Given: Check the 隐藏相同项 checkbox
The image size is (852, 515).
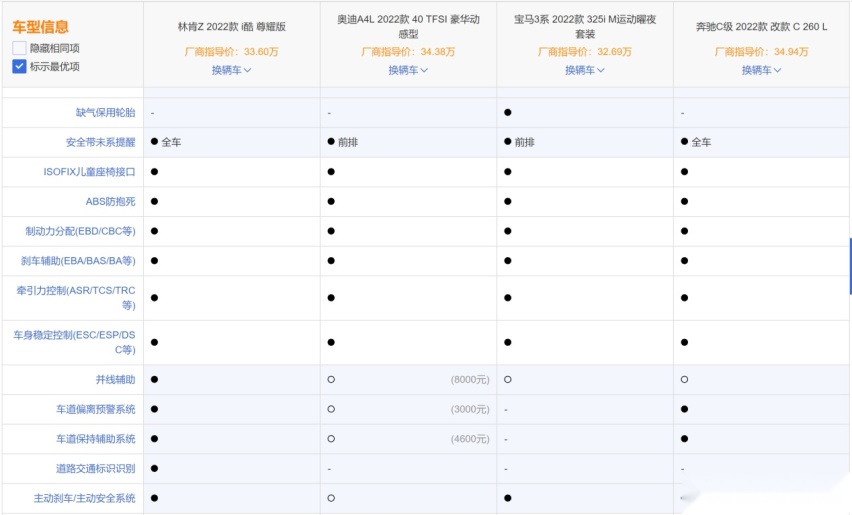Looking at the screenshot, I should pyautogui.click(x=19, y=48).
